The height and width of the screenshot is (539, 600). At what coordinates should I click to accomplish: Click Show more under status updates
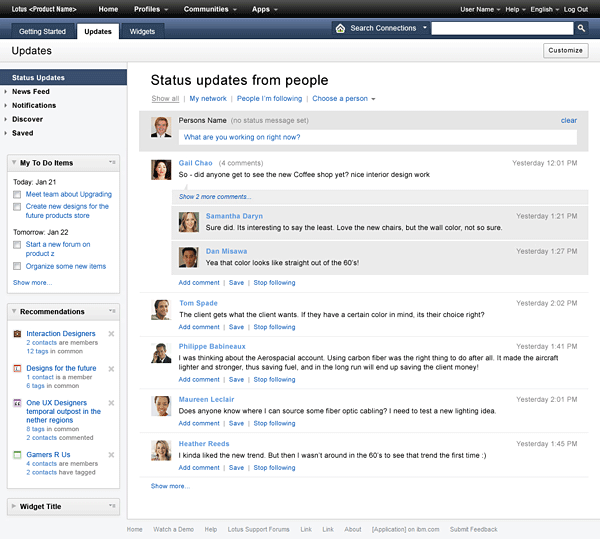pos(170,486)
